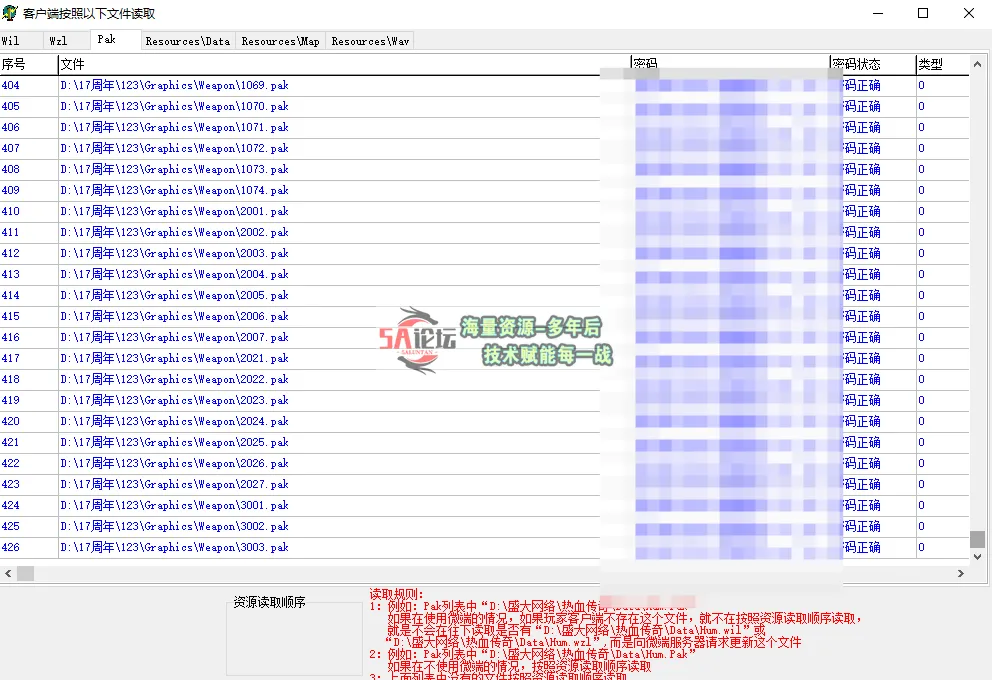Select row with Weapon\1070.pak
Image resolution: width=992 pixels, height=680 pixels.
point(485,106)
